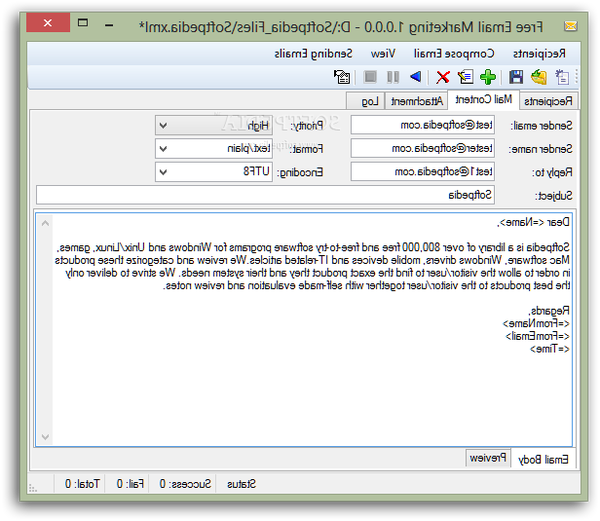Start sending with the blue play icon
The height and width of the screenshot is (521, 600).
pyautogui.click(x=415, y=76)
